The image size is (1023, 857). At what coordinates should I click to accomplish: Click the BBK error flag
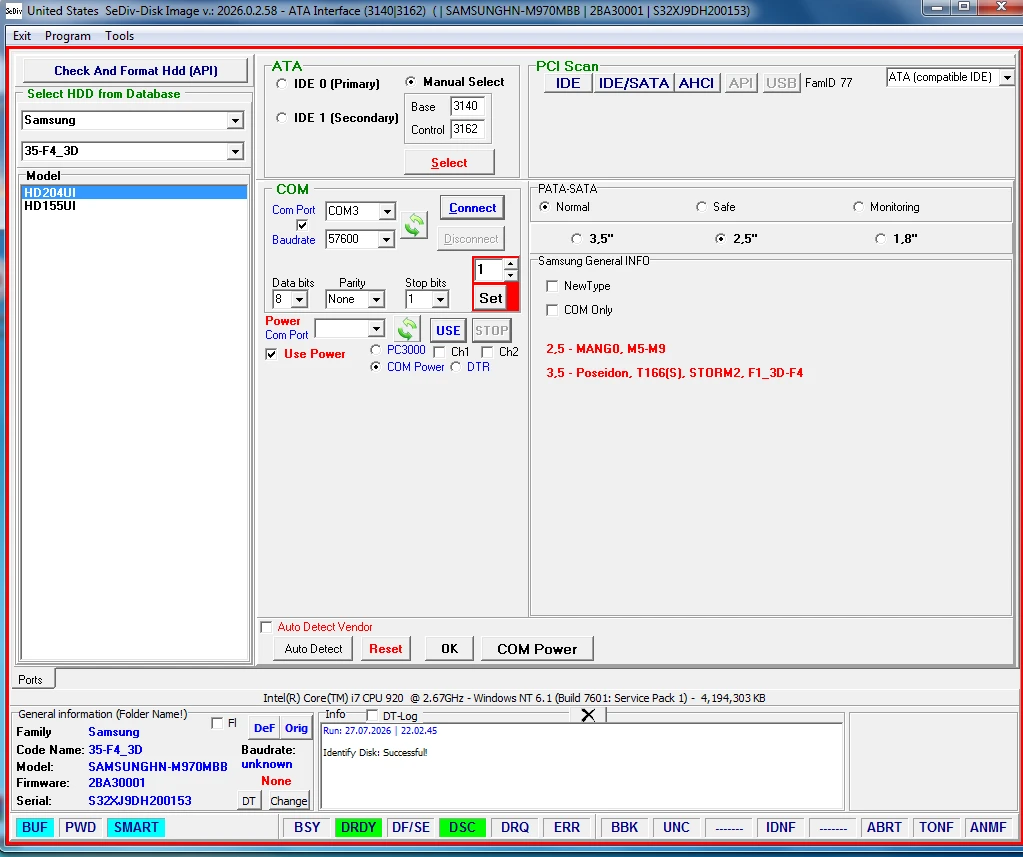pos(624,827)
